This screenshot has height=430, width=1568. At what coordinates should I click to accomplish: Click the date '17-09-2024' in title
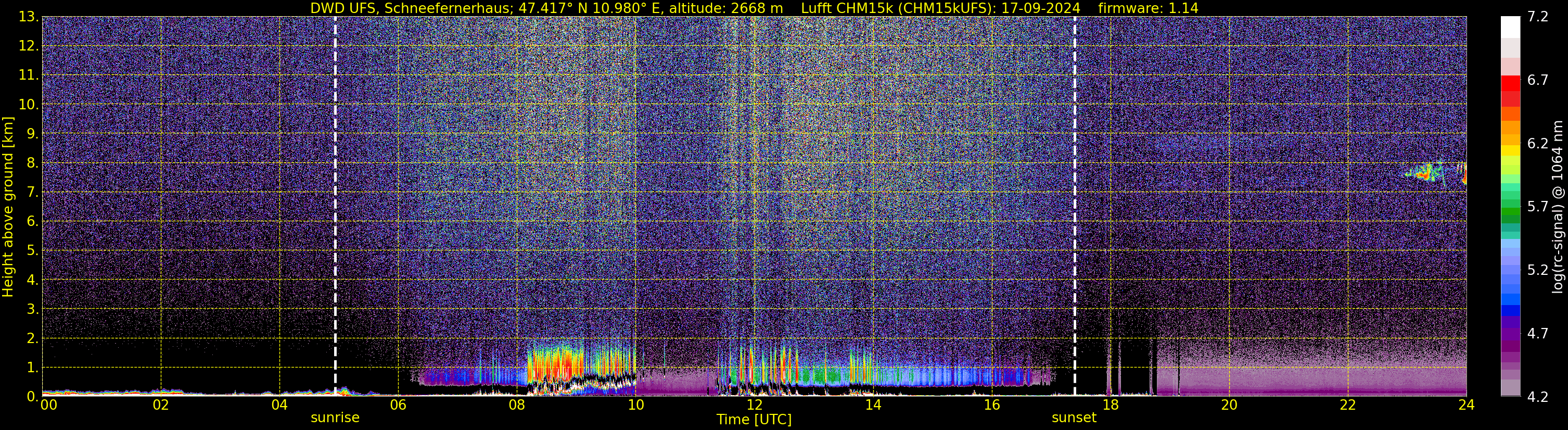coord(1041,8)
